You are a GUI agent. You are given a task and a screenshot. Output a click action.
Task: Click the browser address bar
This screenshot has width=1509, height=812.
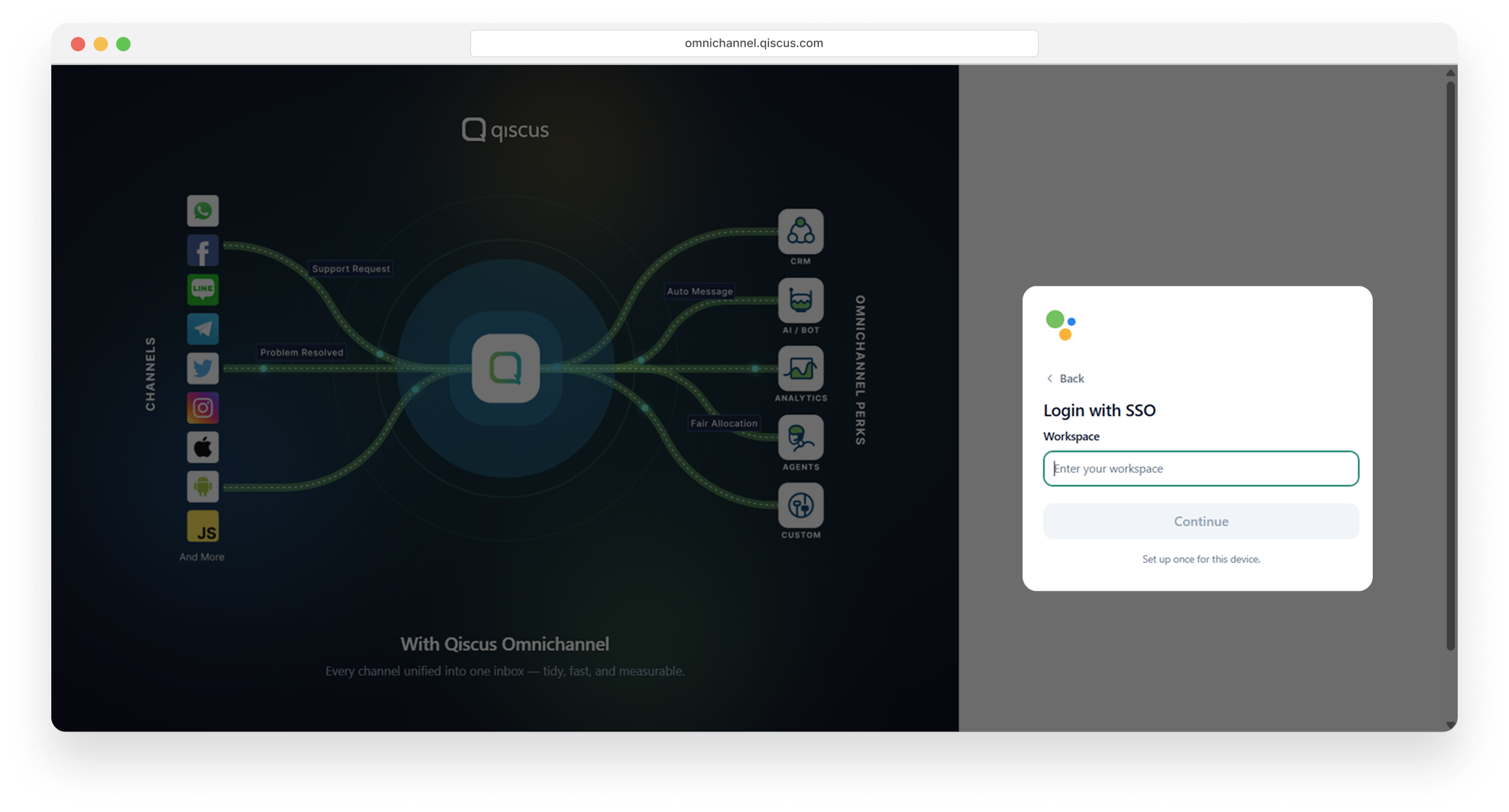754,43
